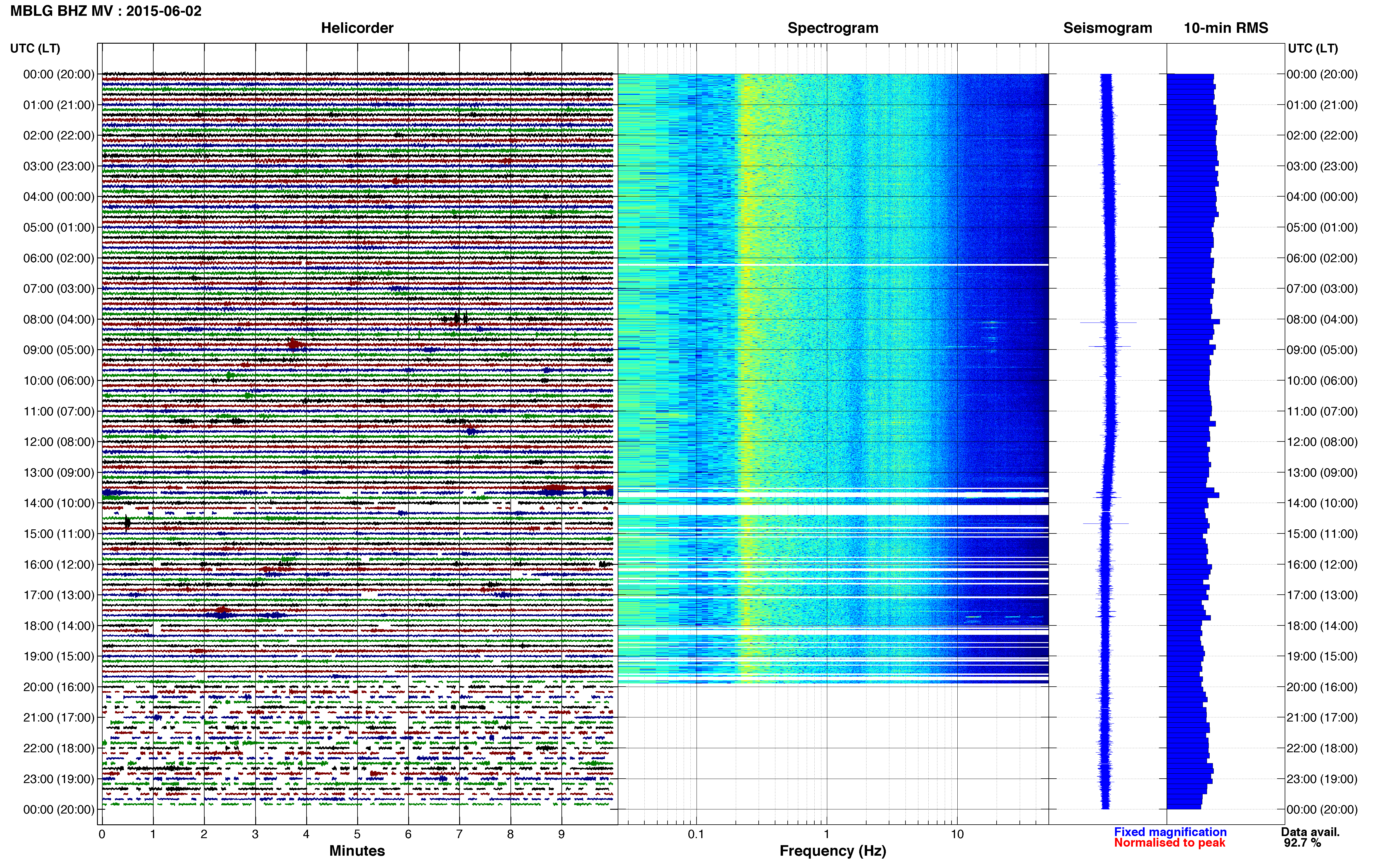Screen dimensions: 1389x868
Task: Click right time label '18:00 (14:00)'
Action: (x=1322, y=626)
